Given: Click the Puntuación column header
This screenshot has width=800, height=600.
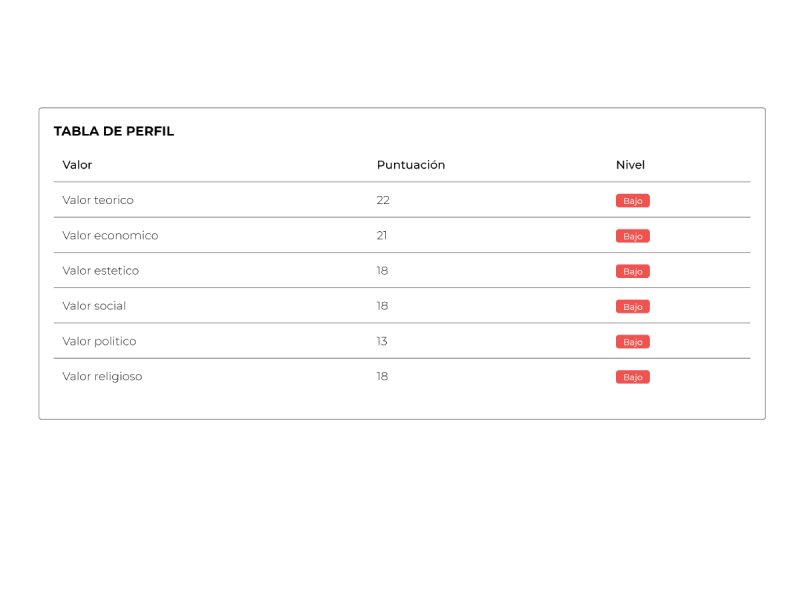Looking at the screenshot, I should 410,165.
